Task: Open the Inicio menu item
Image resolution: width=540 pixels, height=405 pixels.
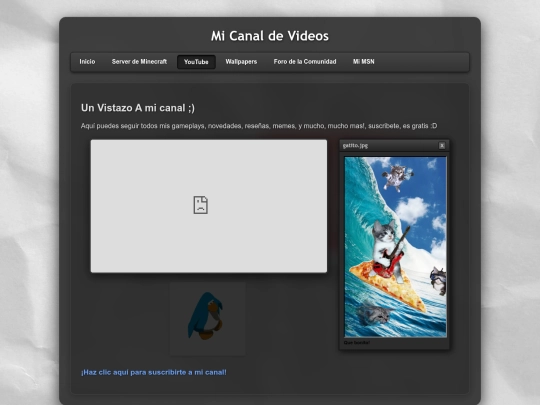Action: 87,62
